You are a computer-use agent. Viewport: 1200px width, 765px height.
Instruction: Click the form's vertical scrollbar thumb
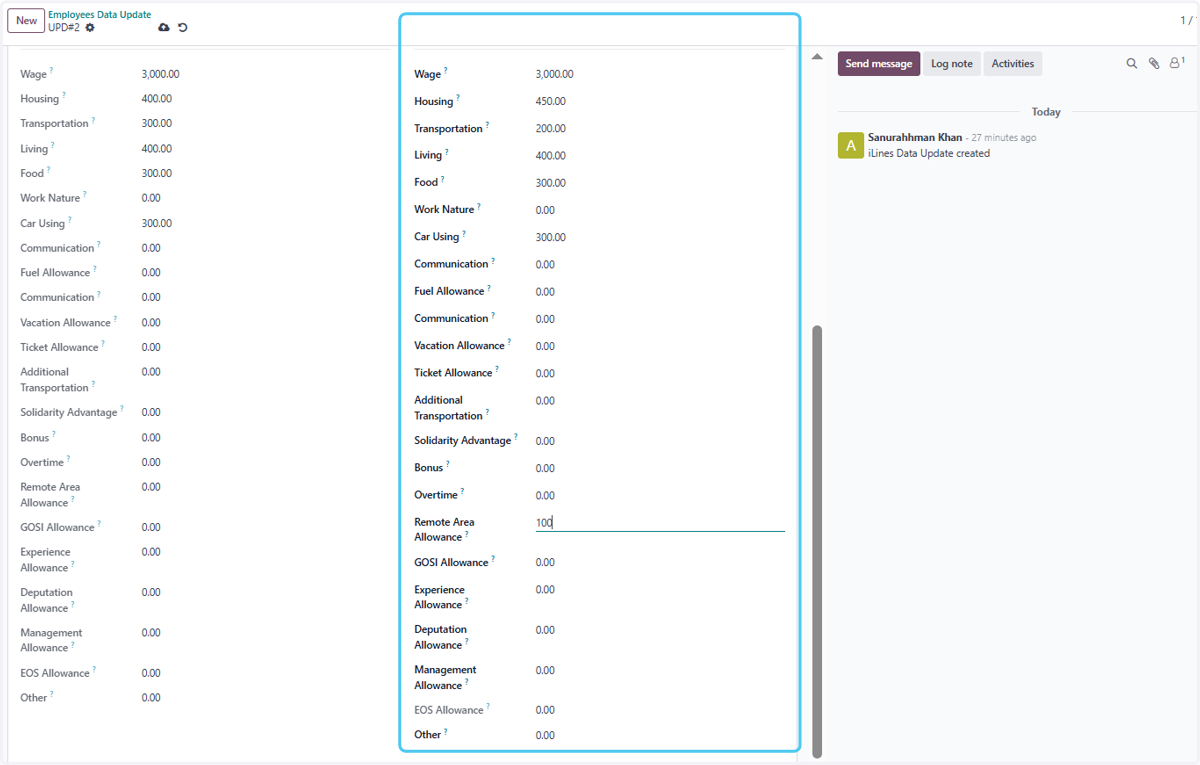pos(817,540)
